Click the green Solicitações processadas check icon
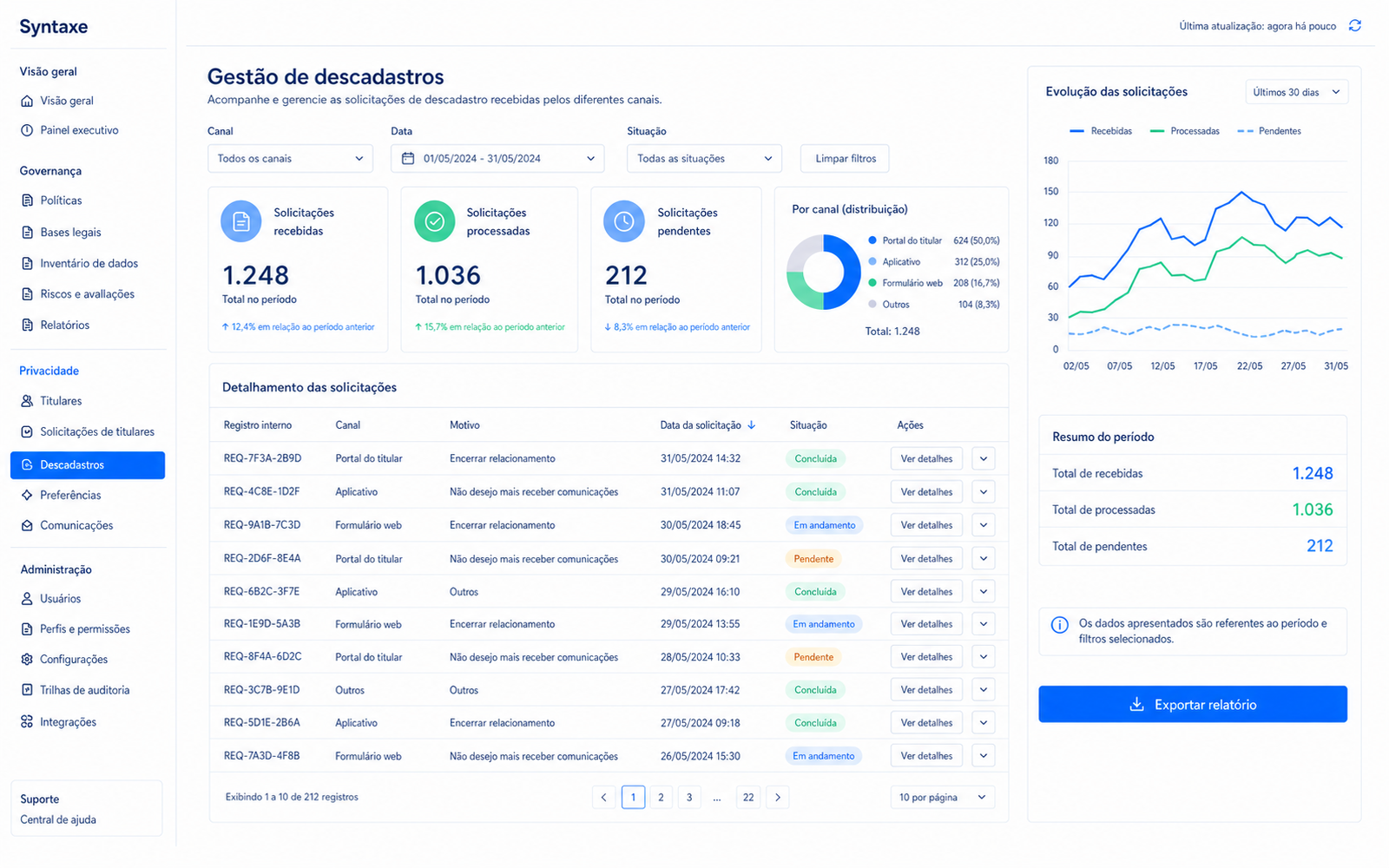 point(435,222)
